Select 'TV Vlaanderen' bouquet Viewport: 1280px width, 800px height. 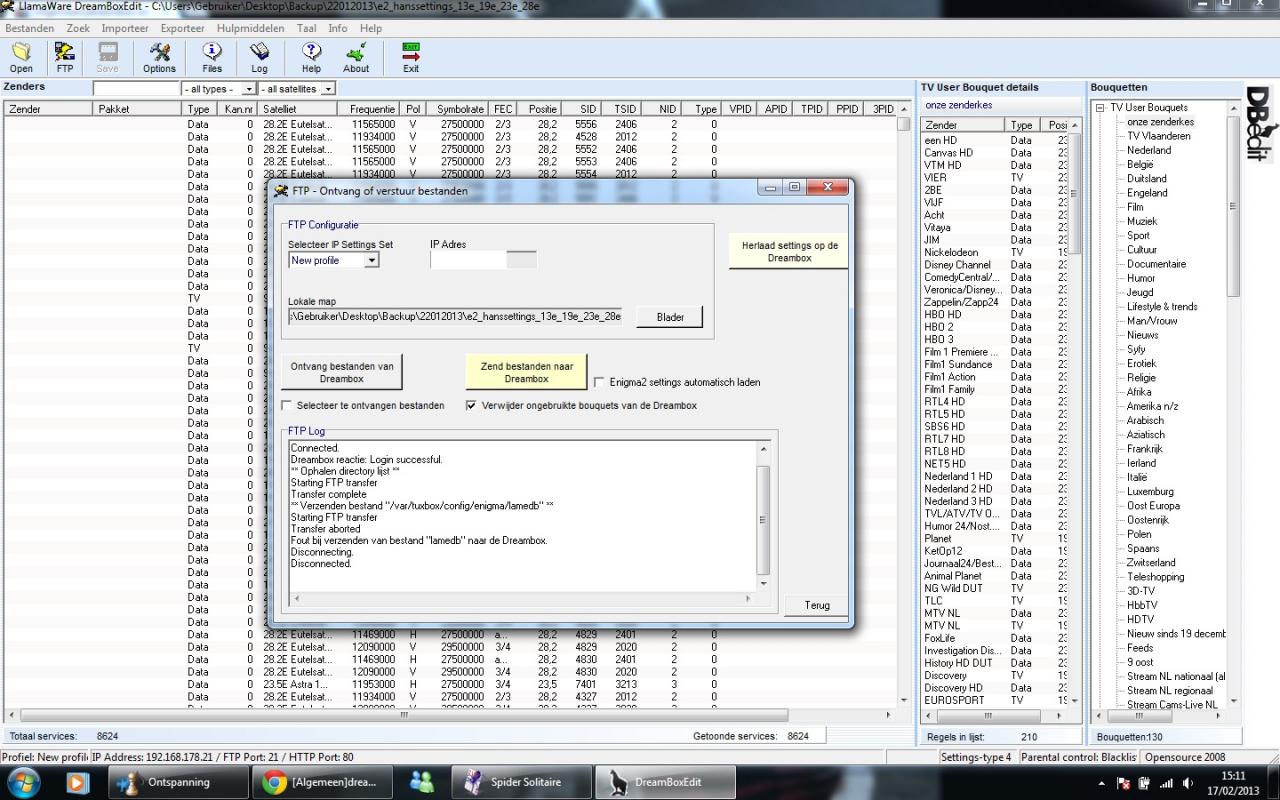(1158, 136)
